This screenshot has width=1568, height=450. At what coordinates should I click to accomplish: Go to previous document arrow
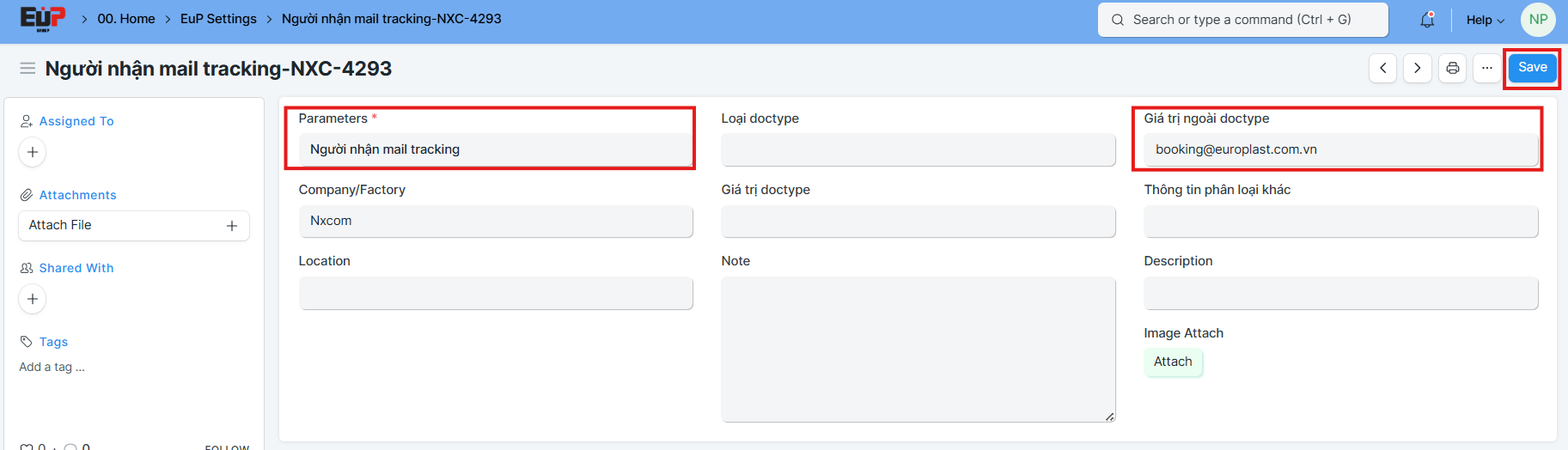[x=1382, y=68]
